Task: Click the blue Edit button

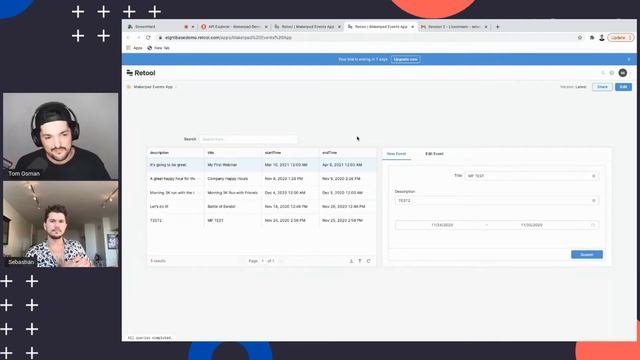Action: click(623, 87)
